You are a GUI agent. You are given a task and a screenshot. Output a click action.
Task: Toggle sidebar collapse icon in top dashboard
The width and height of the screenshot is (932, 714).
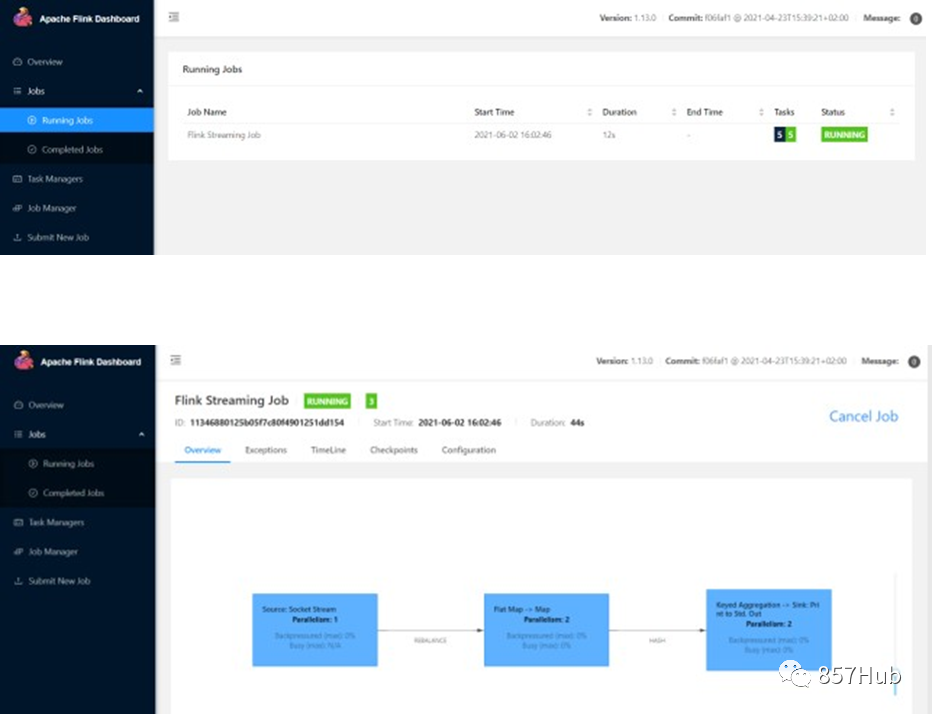click(174, 17)
